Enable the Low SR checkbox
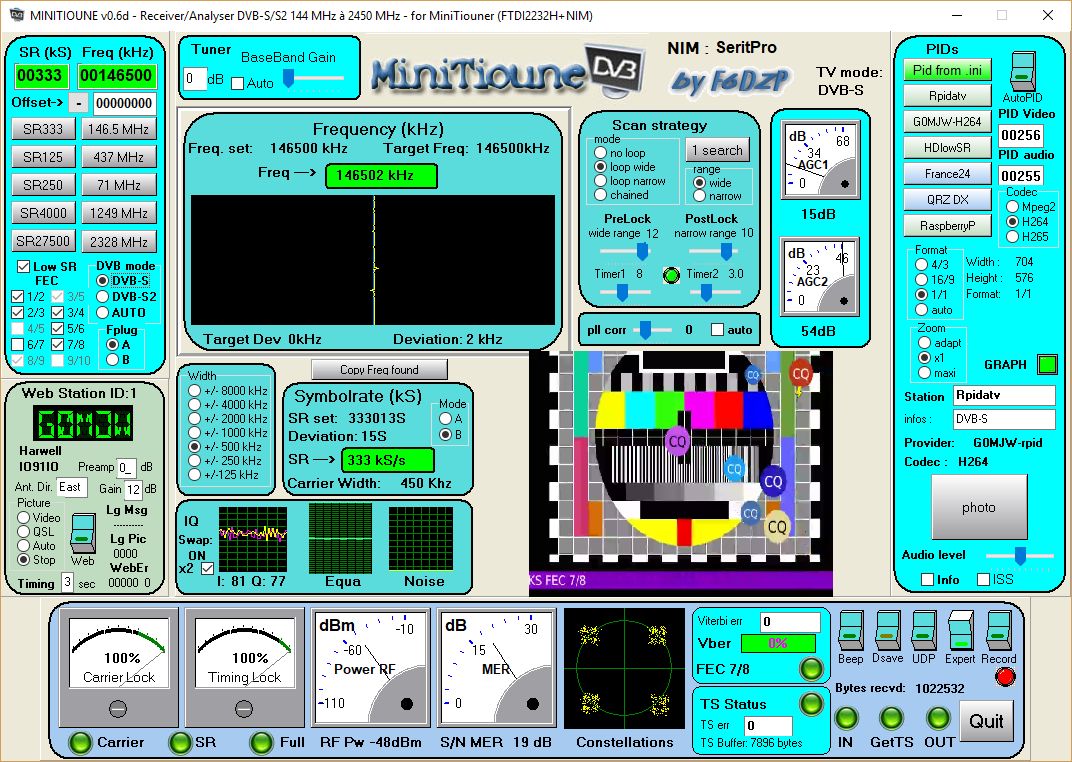 (24, 267)
